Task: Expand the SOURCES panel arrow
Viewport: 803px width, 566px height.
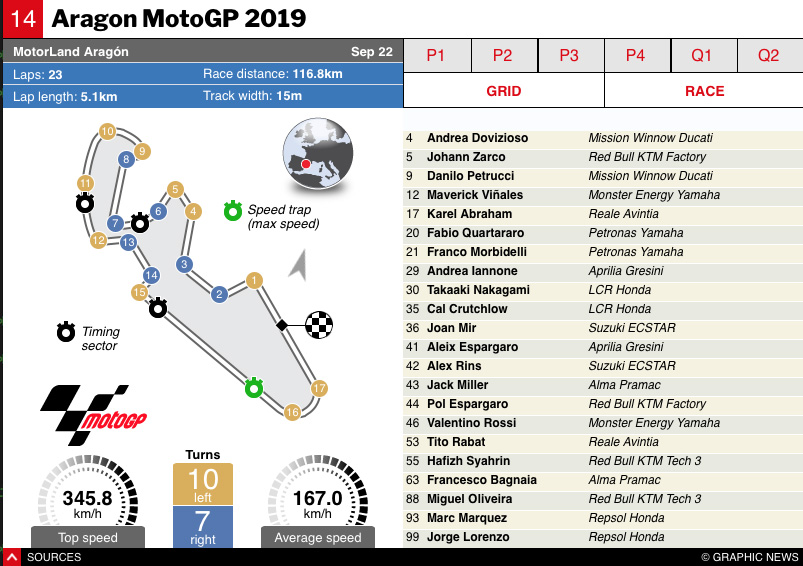Action: pos(12,557)
